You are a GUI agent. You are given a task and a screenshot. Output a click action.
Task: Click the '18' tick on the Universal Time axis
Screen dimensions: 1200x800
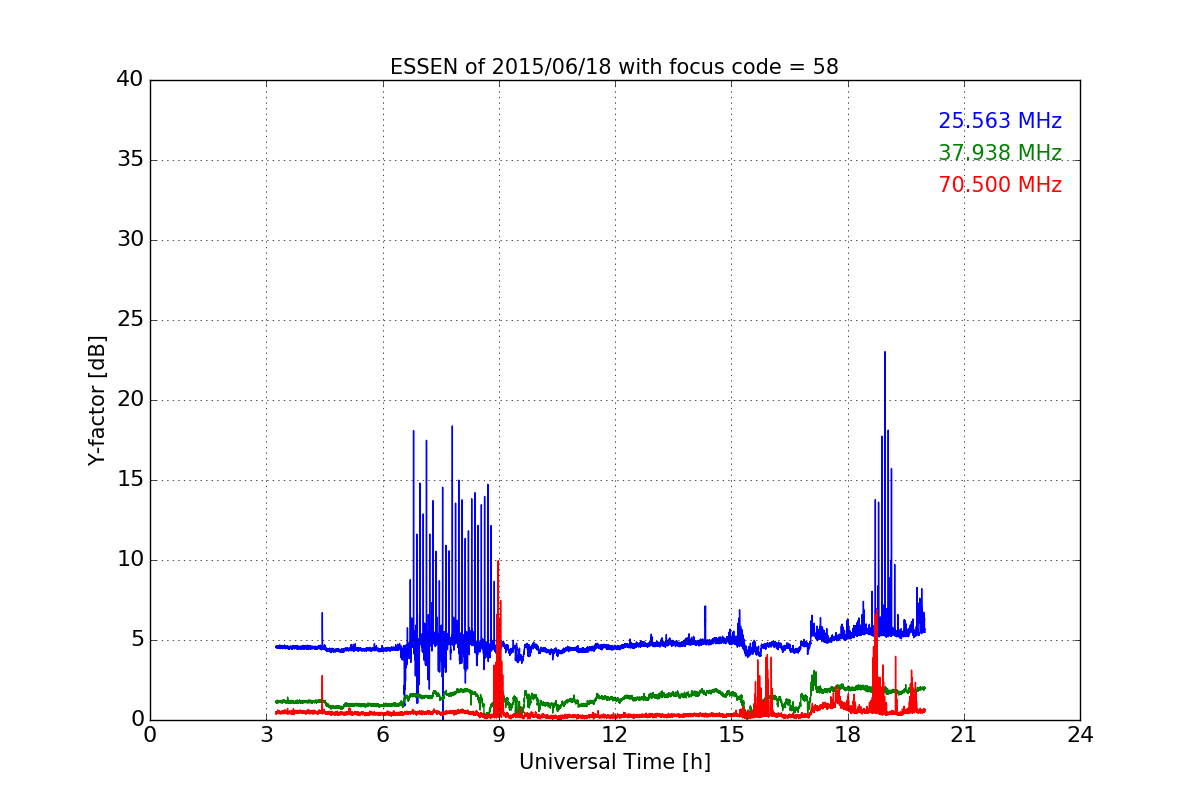click(x=847, y=735)
